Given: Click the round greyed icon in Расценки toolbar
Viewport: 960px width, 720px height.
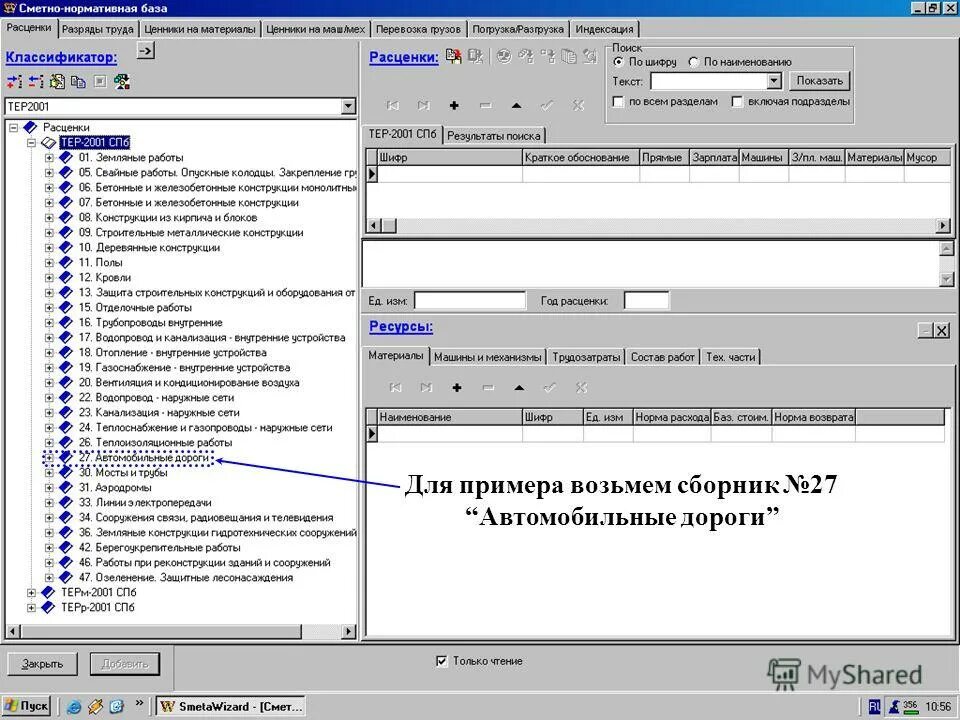Looking at the screenshot, I should click(x=504, y=56).
